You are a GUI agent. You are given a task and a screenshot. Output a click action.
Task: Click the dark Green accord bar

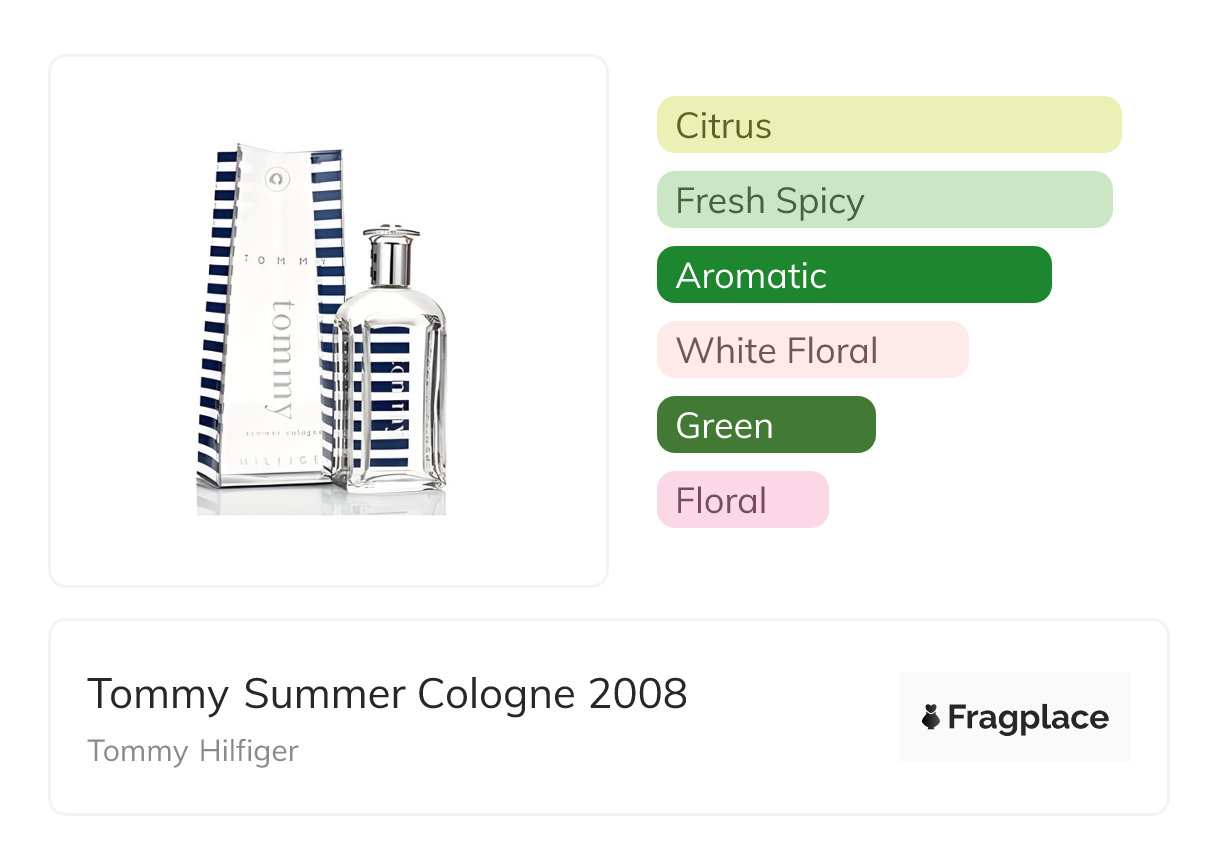(x=765, y=425)
